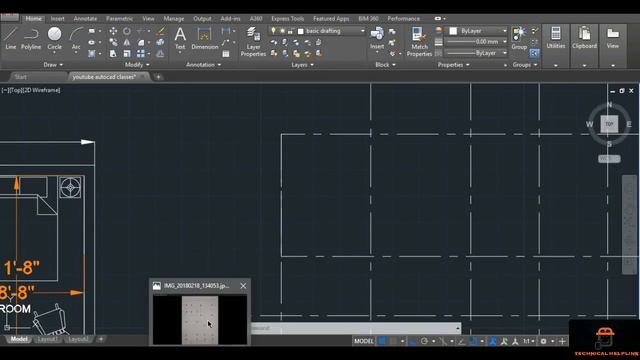Add a new drawing tab with plus
The image size is (640, 360).
[158, 77]
